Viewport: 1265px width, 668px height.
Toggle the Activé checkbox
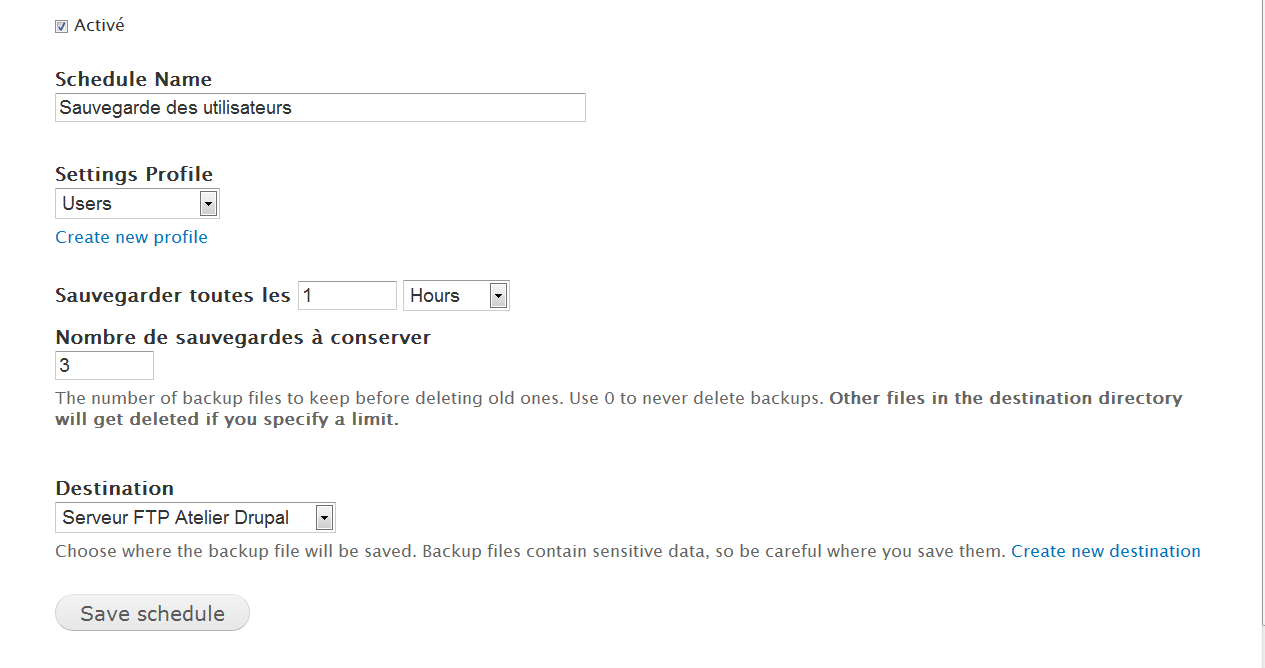click(x=61, y=26)
